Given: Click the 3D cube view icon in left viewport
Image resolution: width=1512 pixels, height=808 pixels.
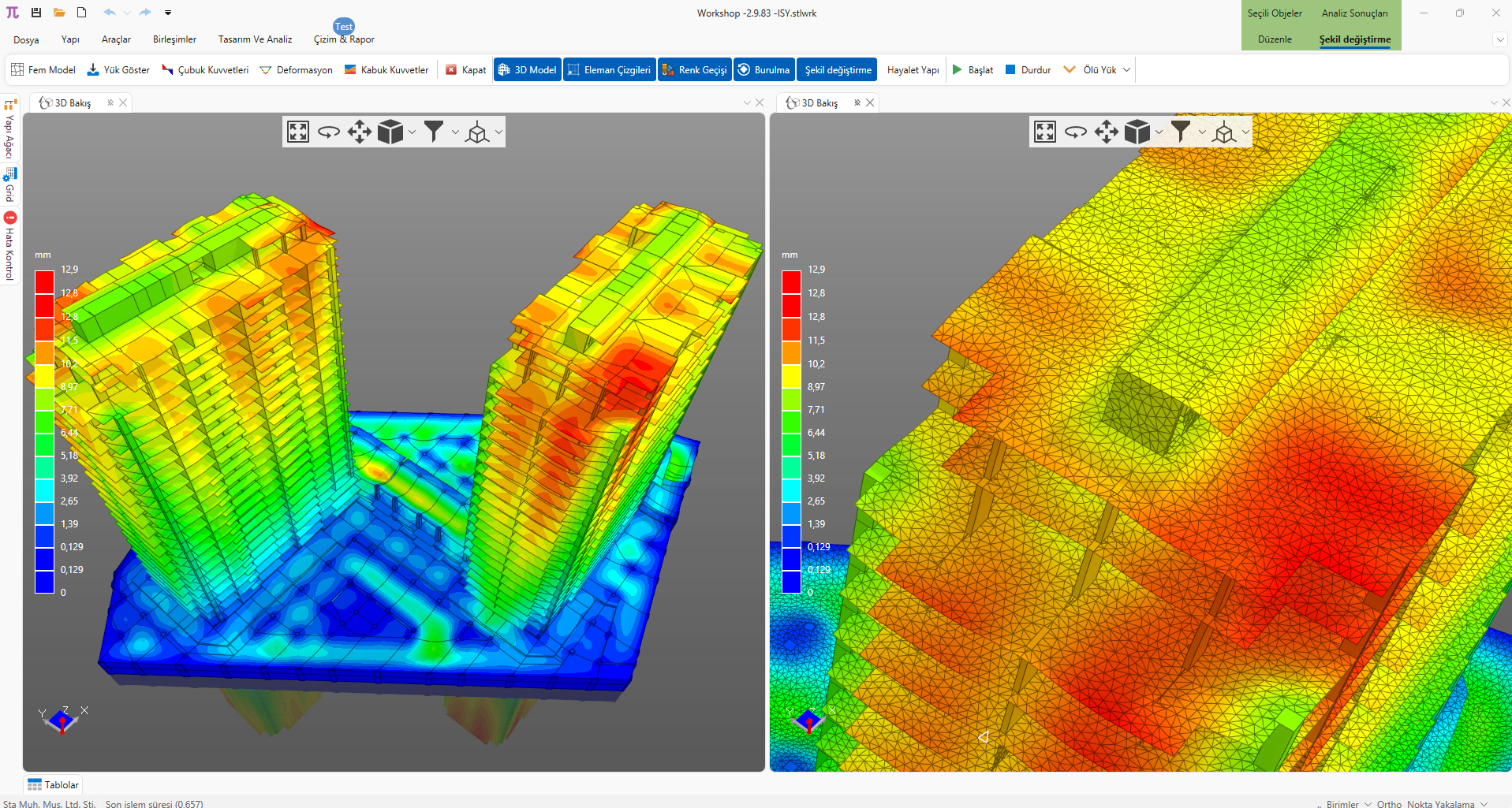Looking at the screenshot, I should (x=390, y=132).
